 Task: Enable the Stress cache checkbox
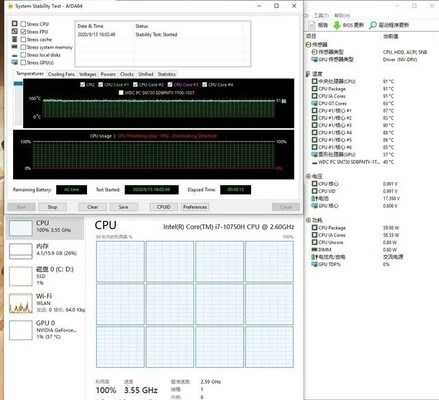pyautogui.click(x=23, y=39)
